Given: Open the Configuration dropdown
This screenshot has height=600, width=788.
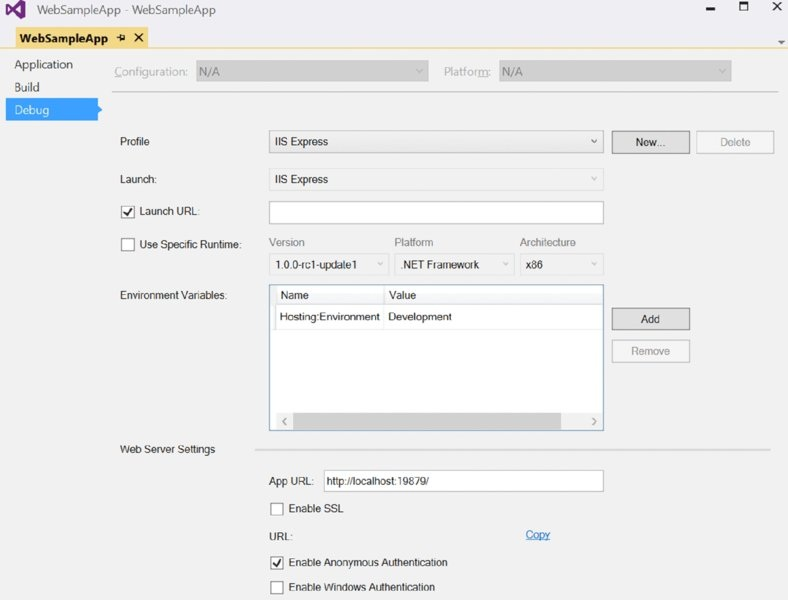Looking at the screenshot, I should (x=312, y=71).
